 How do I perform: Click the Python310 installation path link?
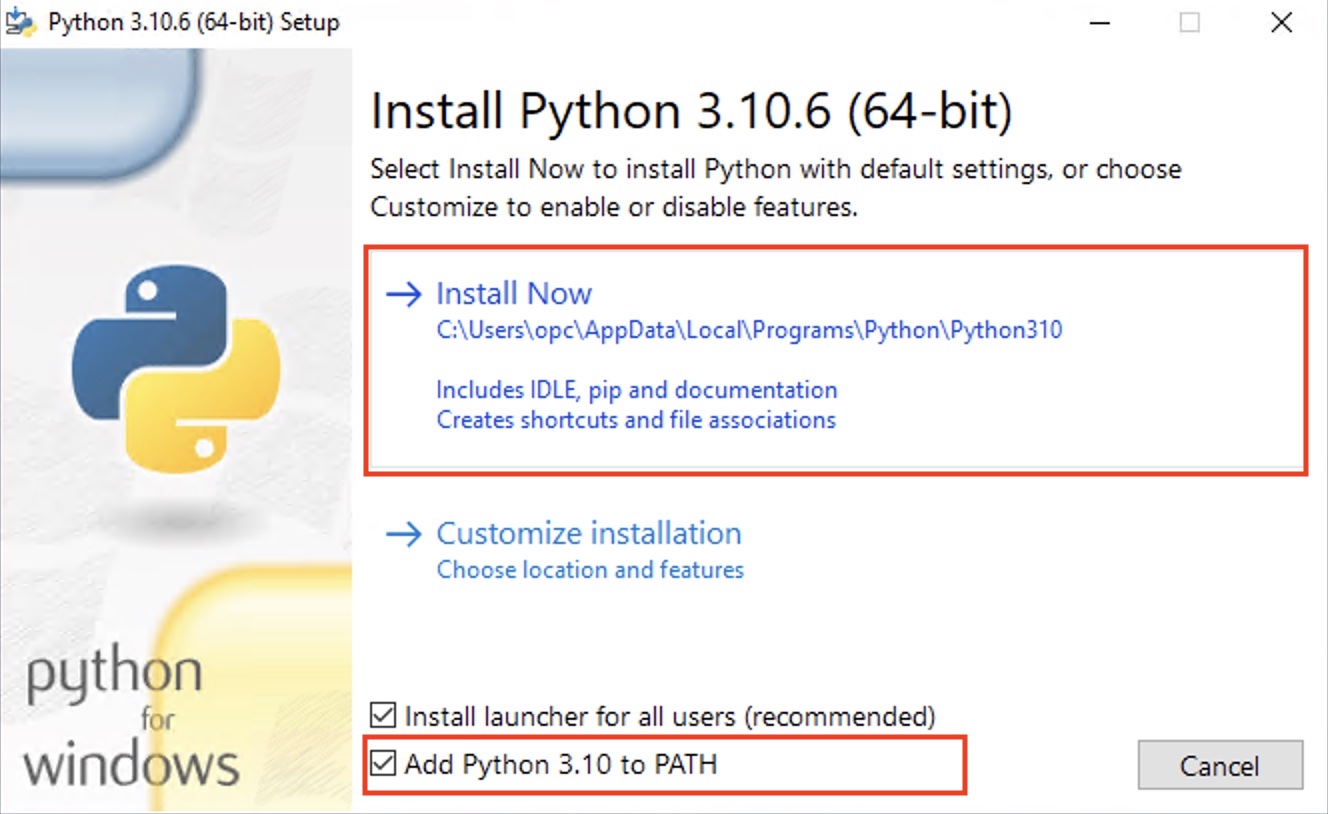click(748, 330)
